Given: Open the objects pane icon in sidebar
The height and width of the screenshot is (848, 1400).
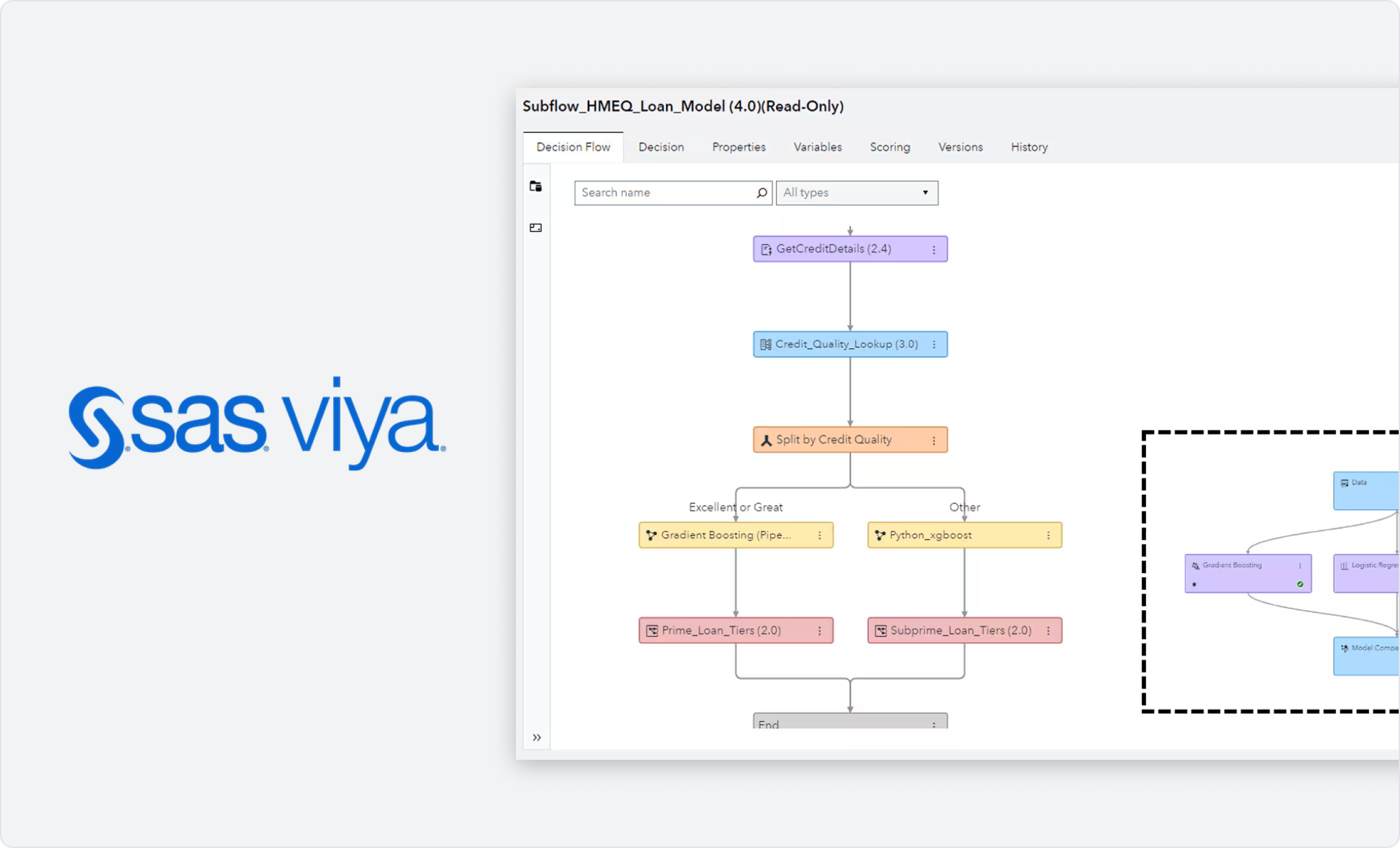Looking at the screenshot, I should (535, 187).
